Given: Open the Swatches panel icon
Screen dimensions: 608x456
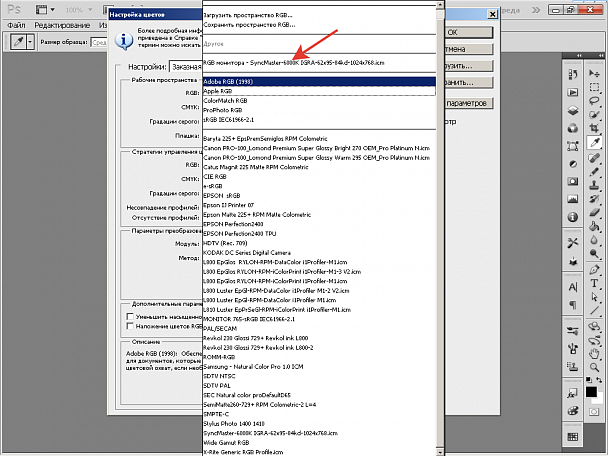Looking at the screenshot, I should point(573,437).
